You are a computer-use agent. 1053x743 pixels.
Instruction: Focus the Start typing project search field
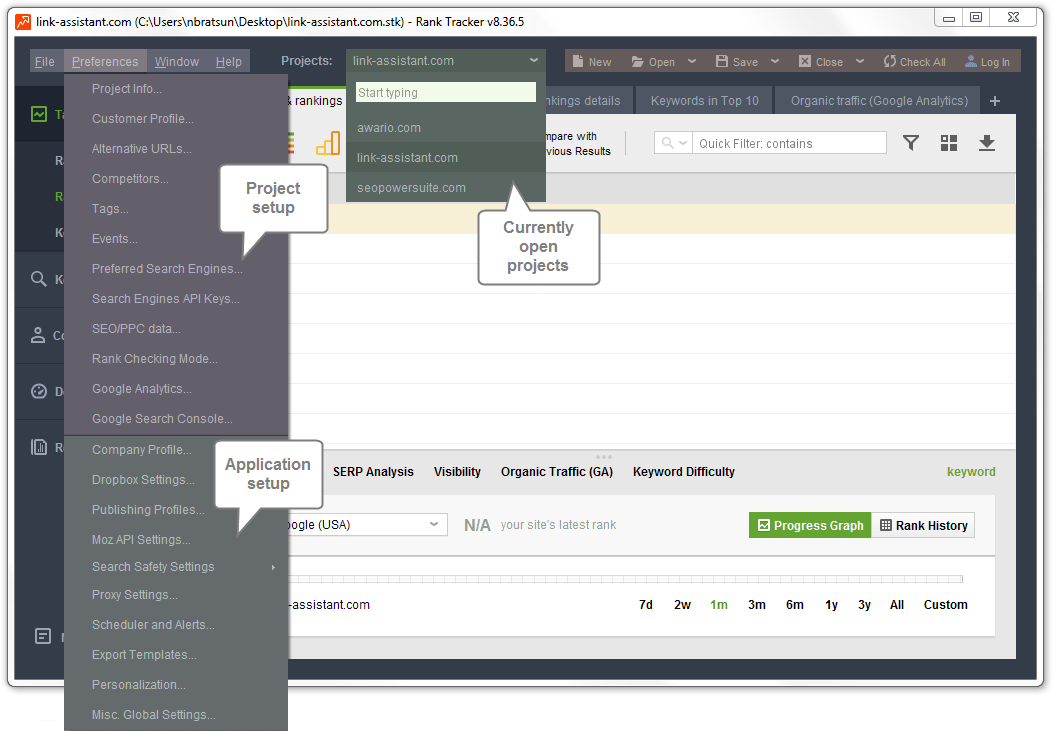(446, 92)
